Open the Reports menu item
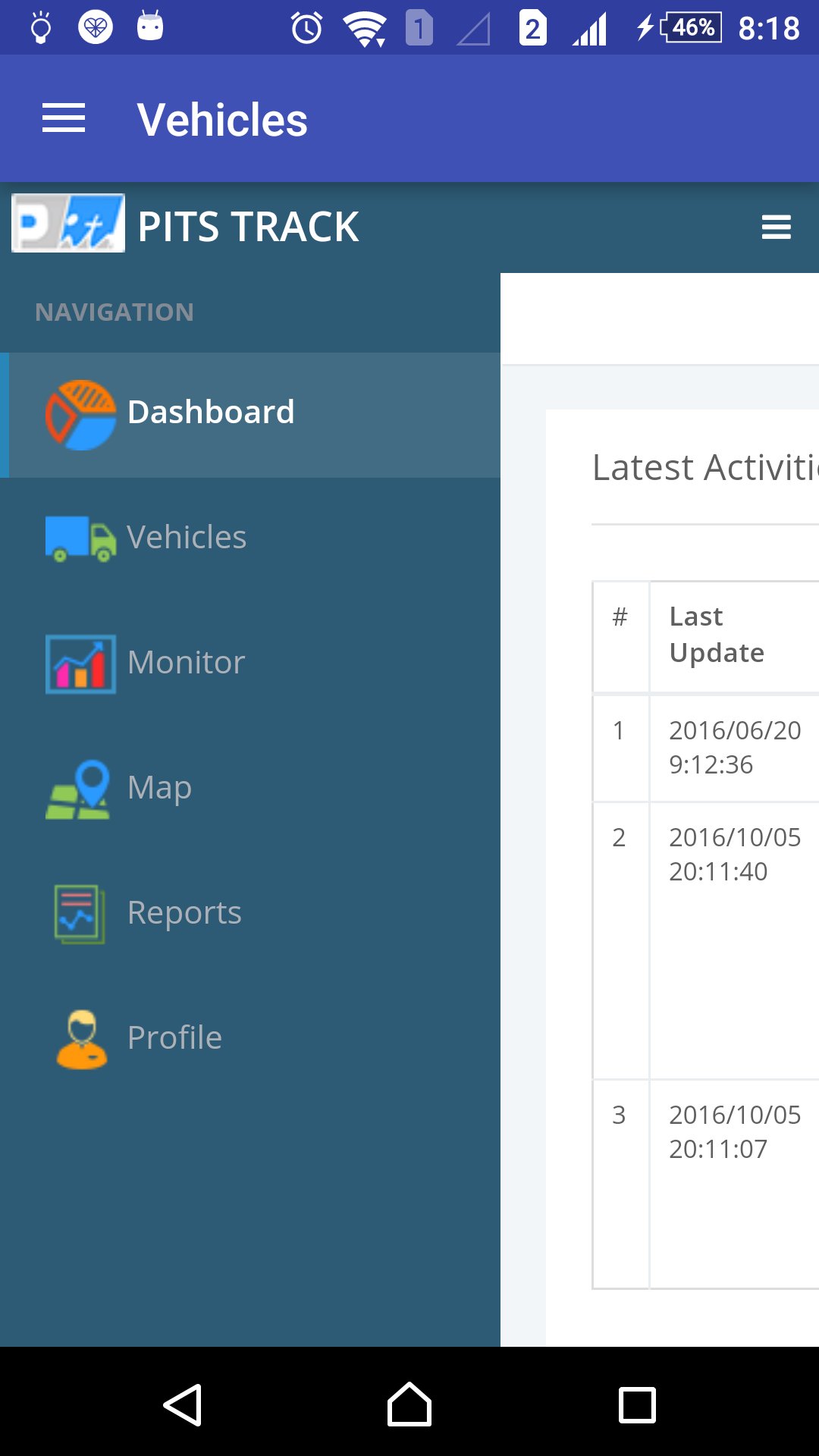Screen dimensions: 819x1456 pyautogui.click(x=184, y=913)
